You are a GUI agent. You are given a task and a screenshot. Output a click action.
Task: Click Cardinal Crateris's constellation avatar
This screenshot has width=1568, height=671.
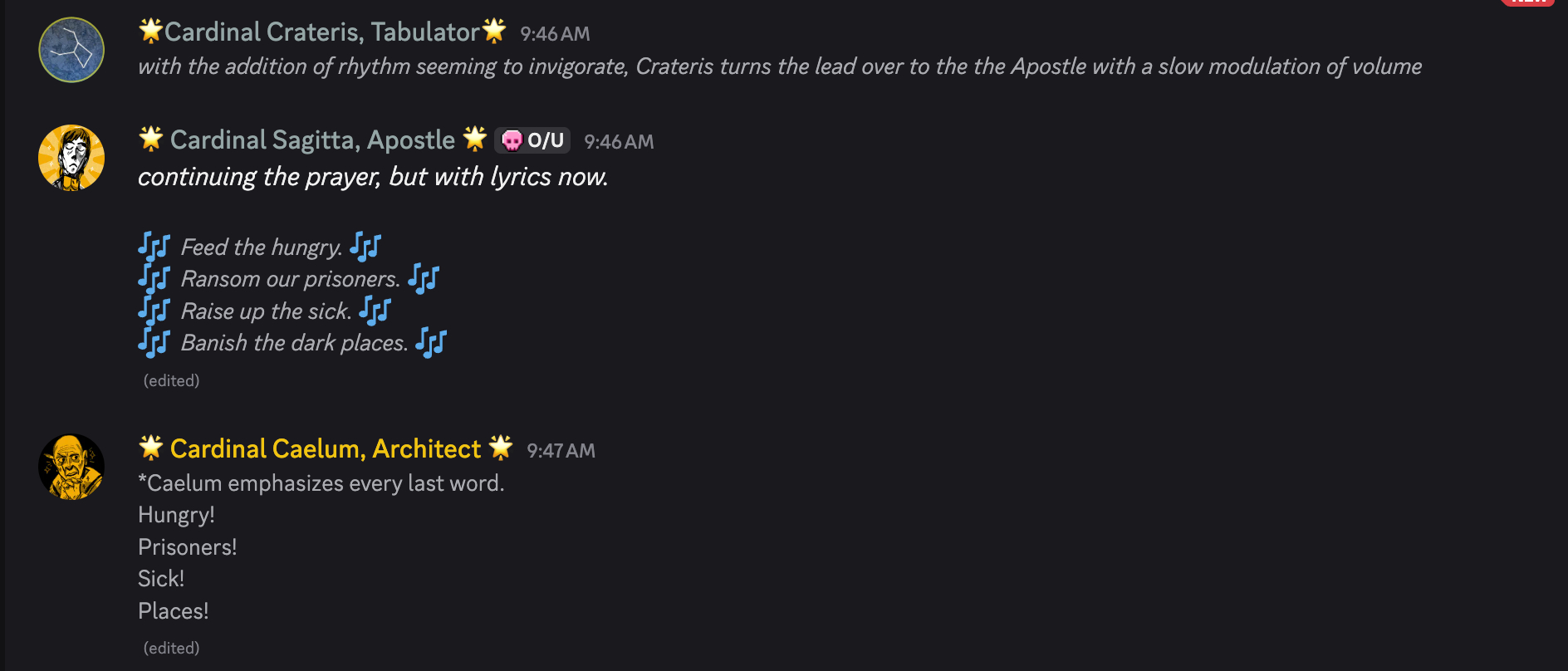pos(71,50)
